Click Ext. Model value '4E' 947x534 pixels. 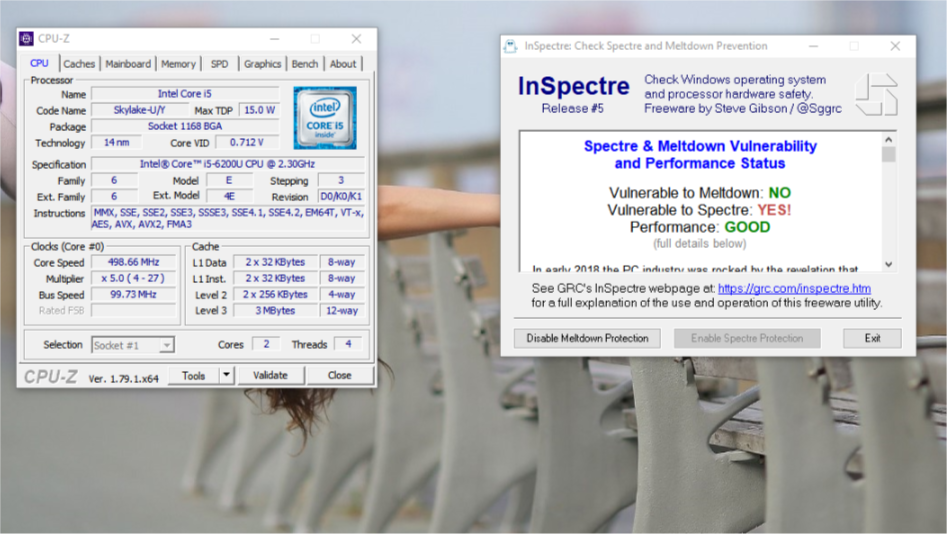(x=230, y=196)
